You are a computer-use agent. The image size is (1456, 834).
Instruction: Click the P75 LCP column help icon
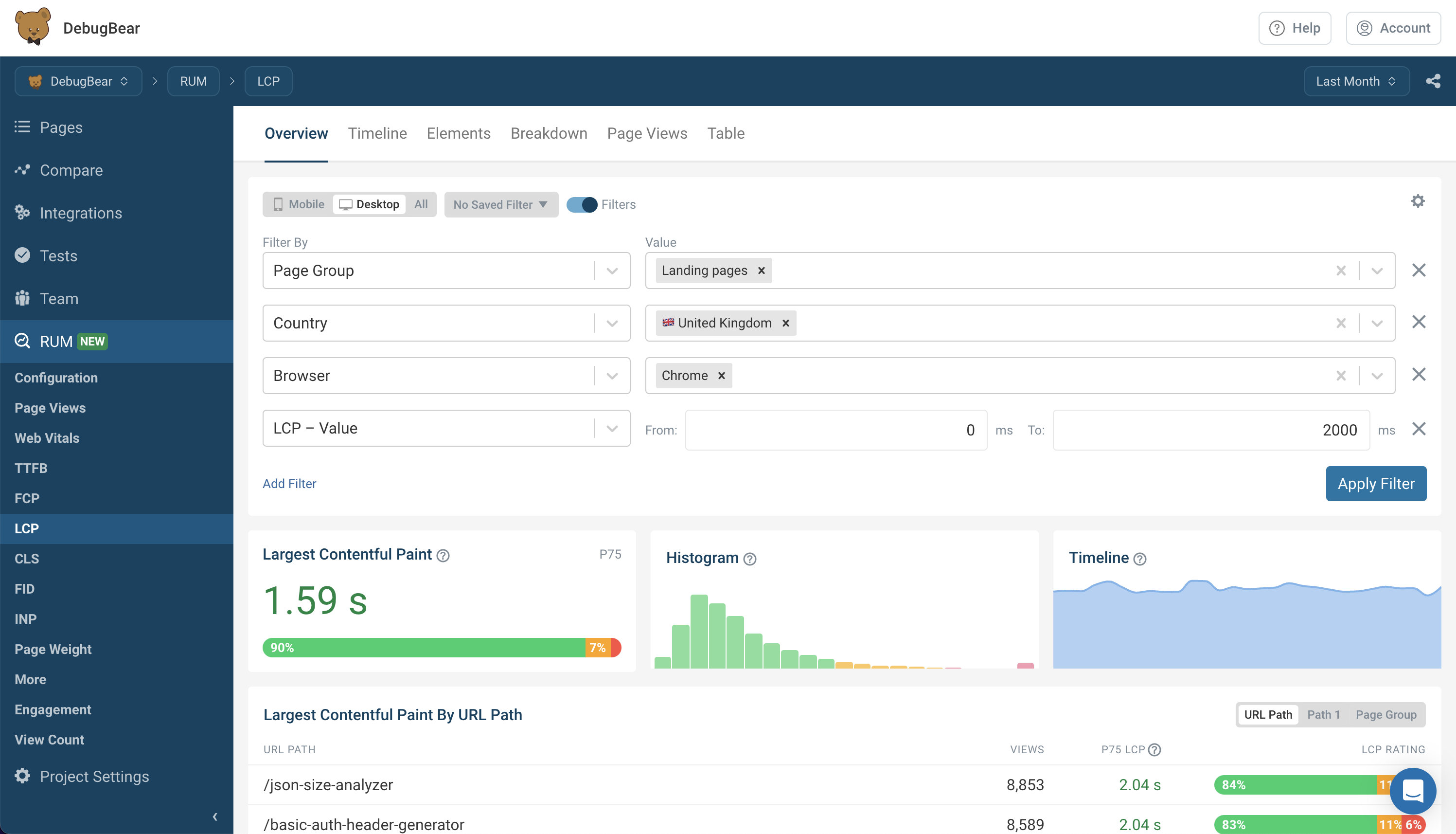(1155, 750)
